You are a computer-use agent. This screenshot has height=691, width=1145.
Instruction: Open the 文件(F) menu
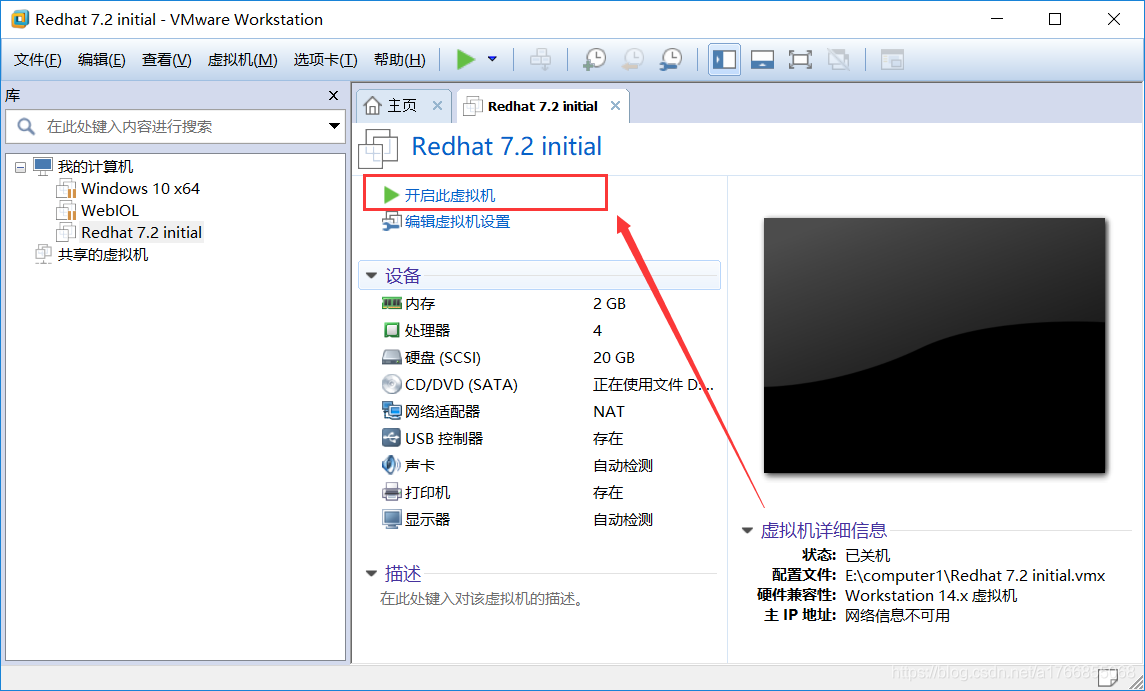pyautogui.click(x=37, y=60)
